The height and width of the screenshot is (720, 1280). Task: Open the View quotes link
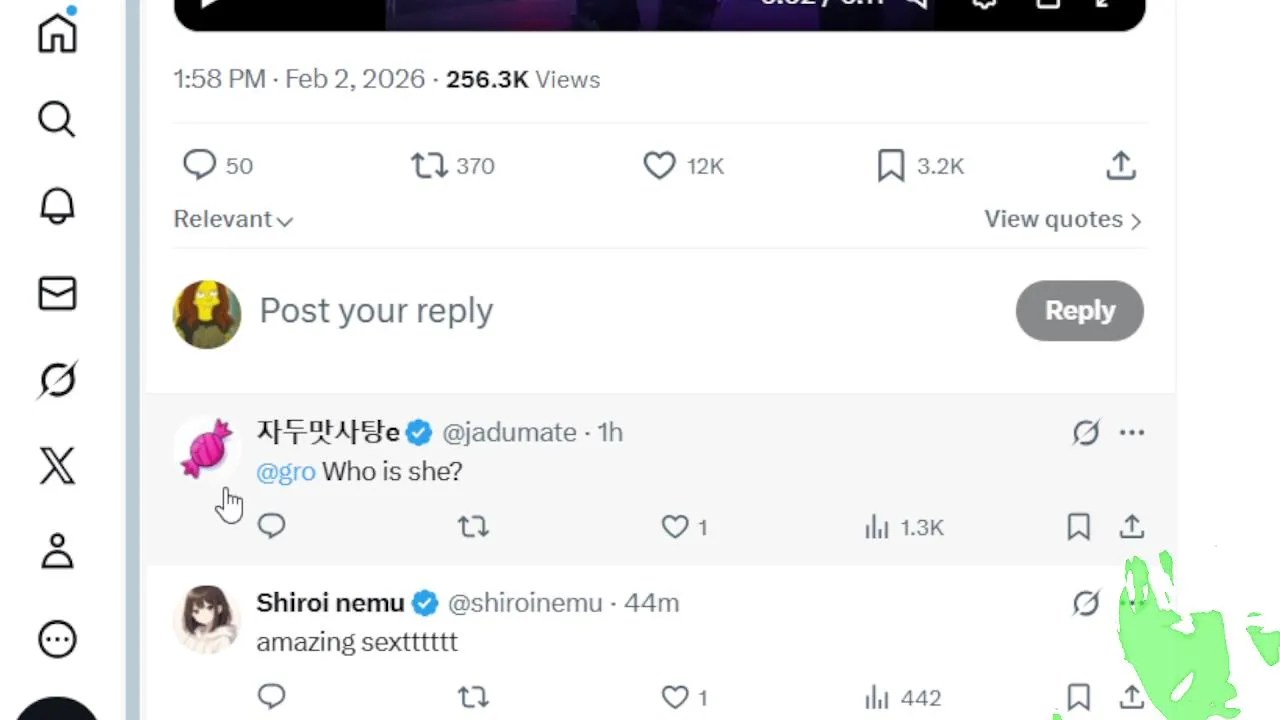click(x=1062, y=220)
